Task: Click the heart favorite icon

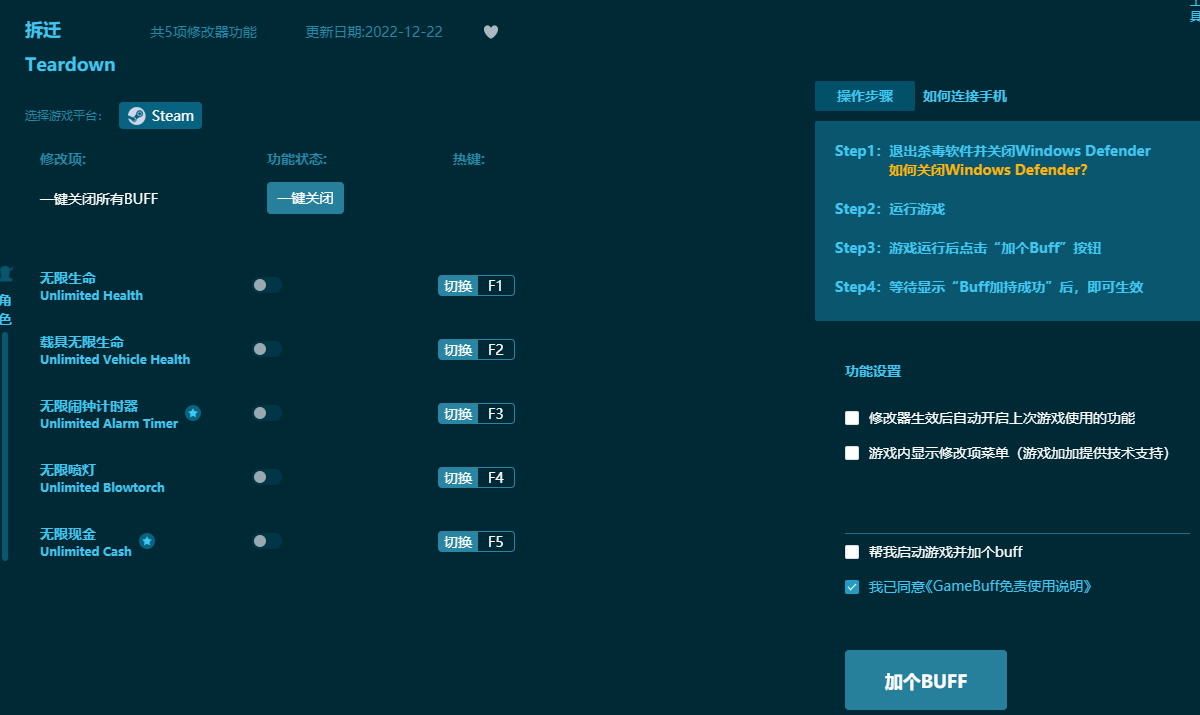Action: (491, 32)
